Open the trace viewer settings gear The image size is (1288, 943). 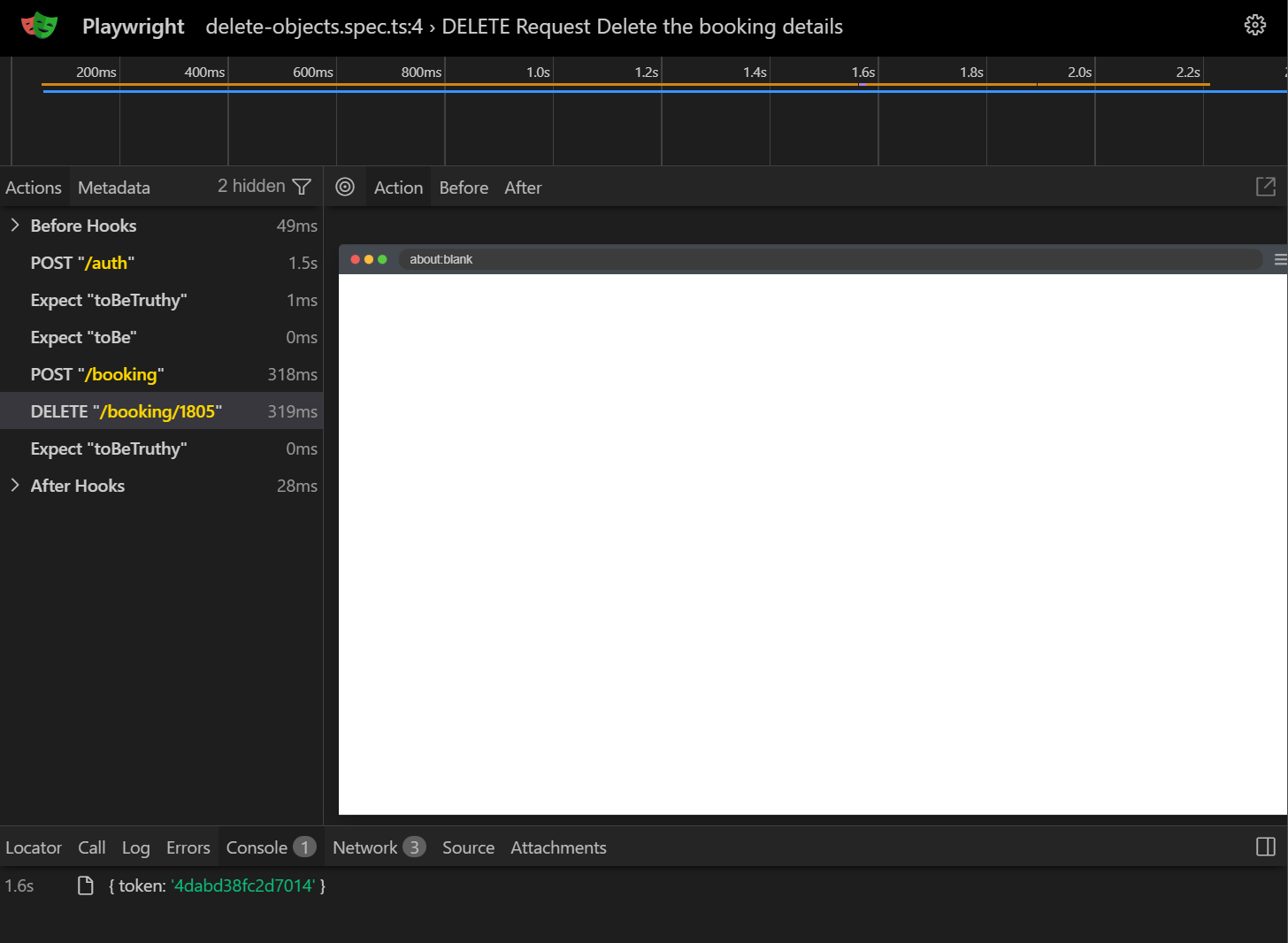[1255, 25]
